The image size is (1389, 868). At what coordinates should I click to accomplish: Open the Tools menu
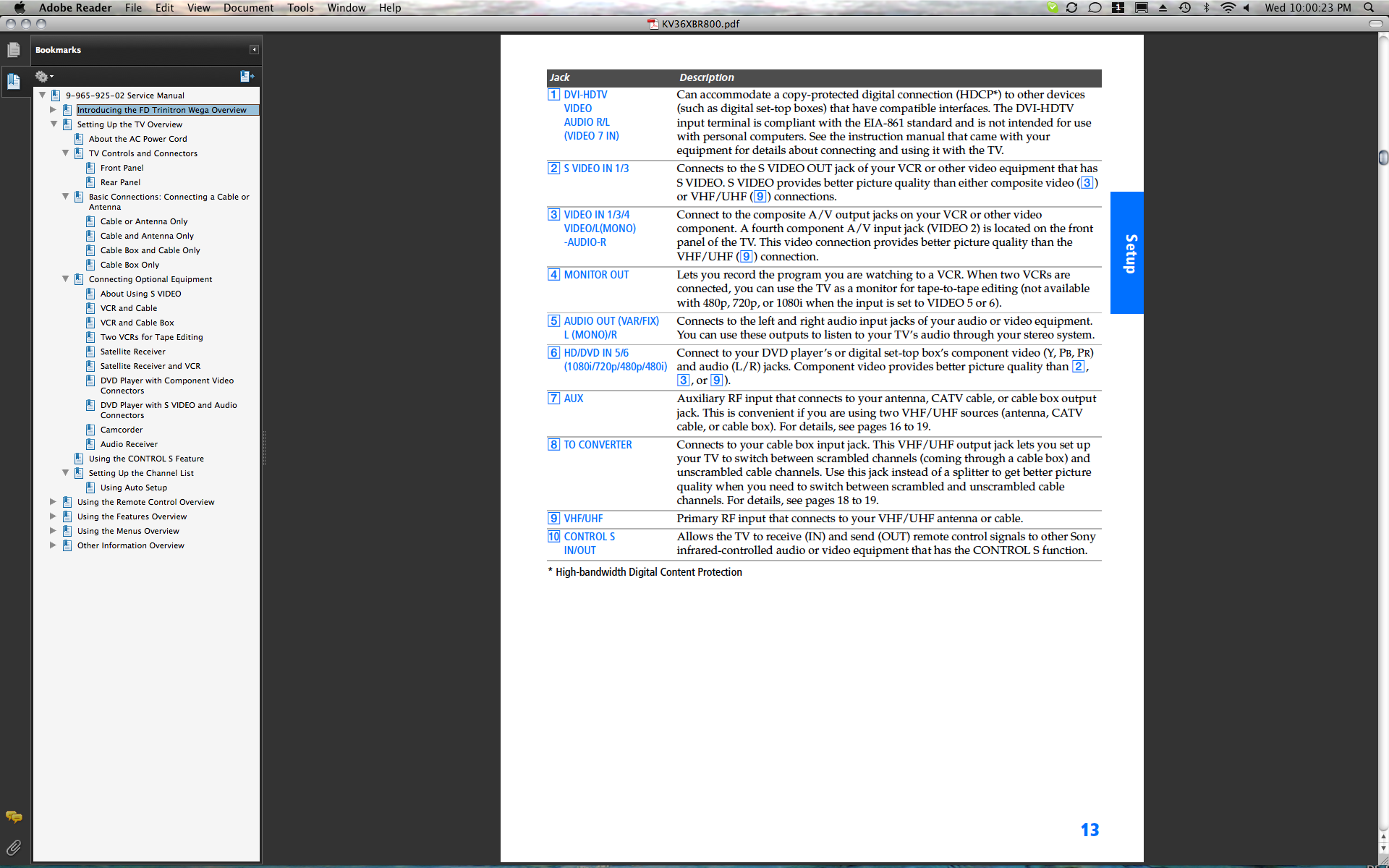(x=300, y=8)
